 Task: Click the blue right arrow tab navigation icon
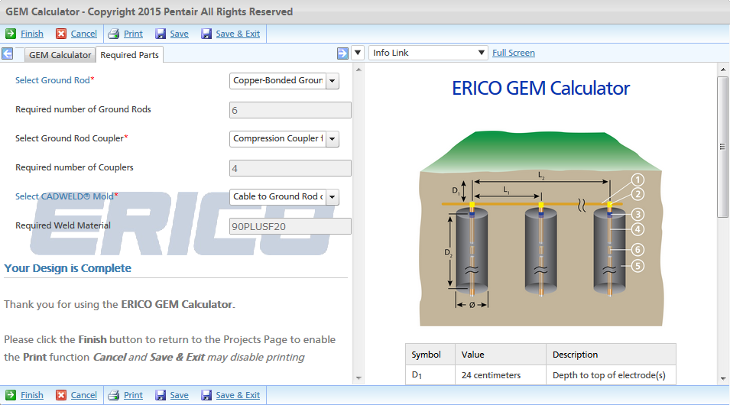pos(343,54)
